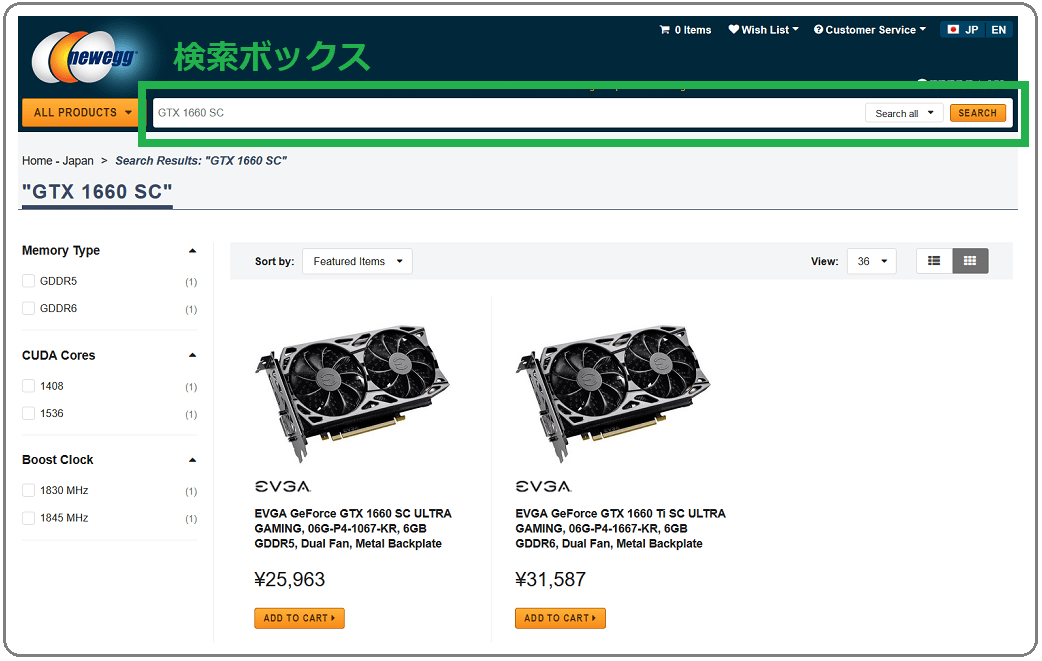The height and width of the screenshot is (661, 1042).
Task: Open the Featured Items sort dropdown
Action: click(x=358, y=261)
